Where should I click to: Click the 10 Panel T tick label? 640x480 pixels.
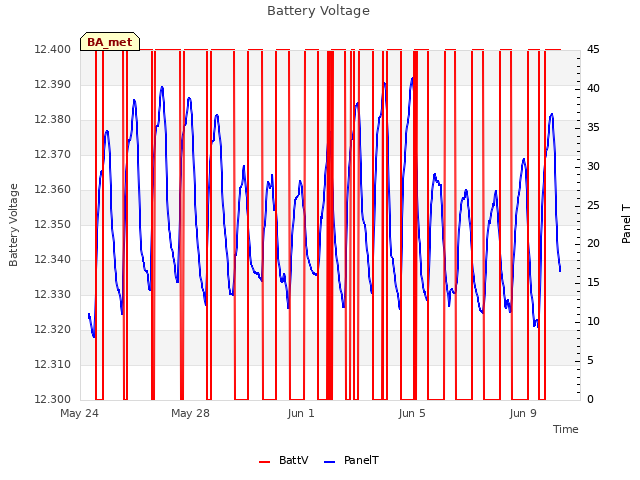pyautogui.click(x=593, y=322)
